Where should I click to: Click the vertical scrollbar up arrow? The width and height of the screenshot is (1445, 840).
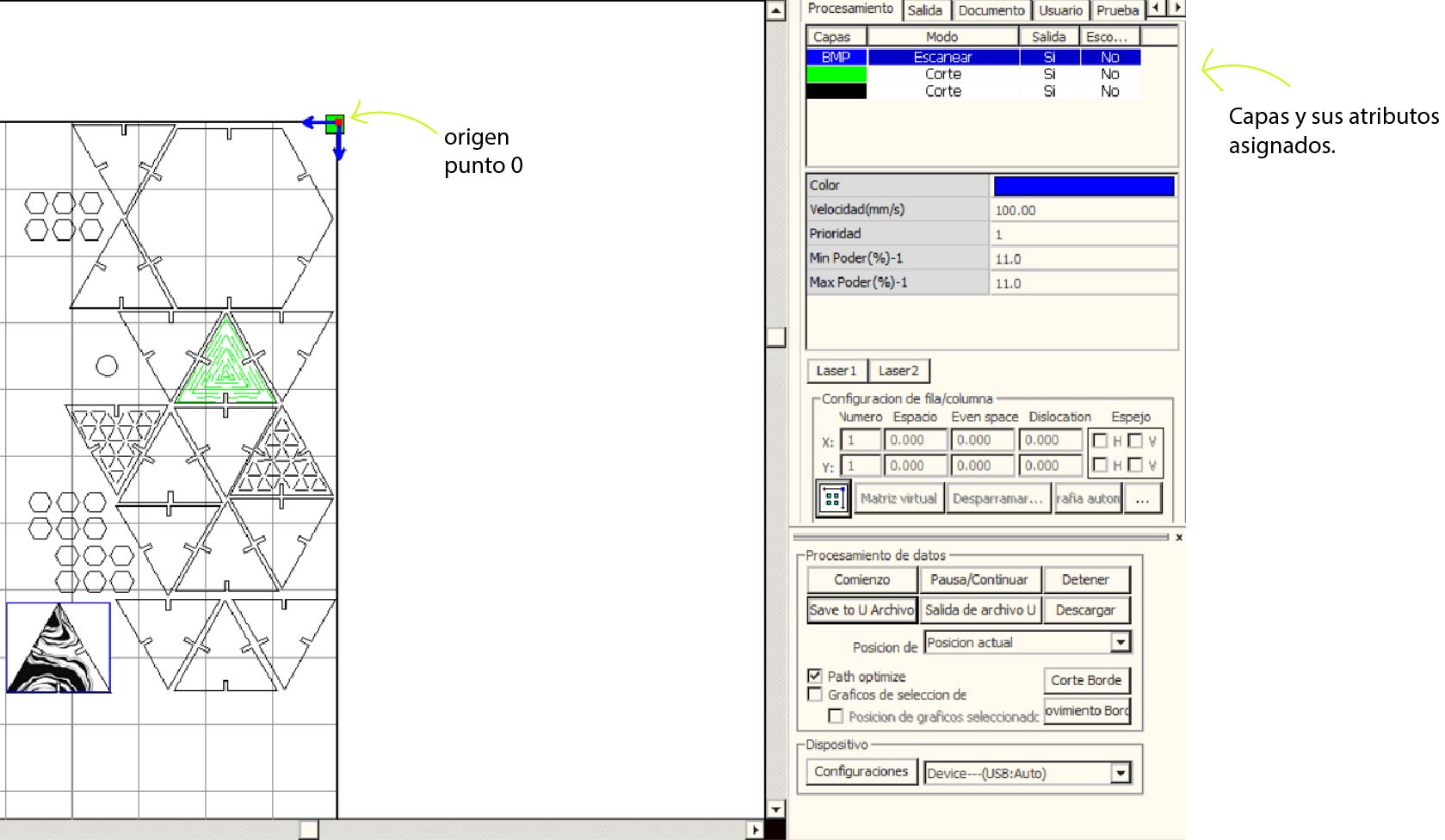[x=775, y=11]
